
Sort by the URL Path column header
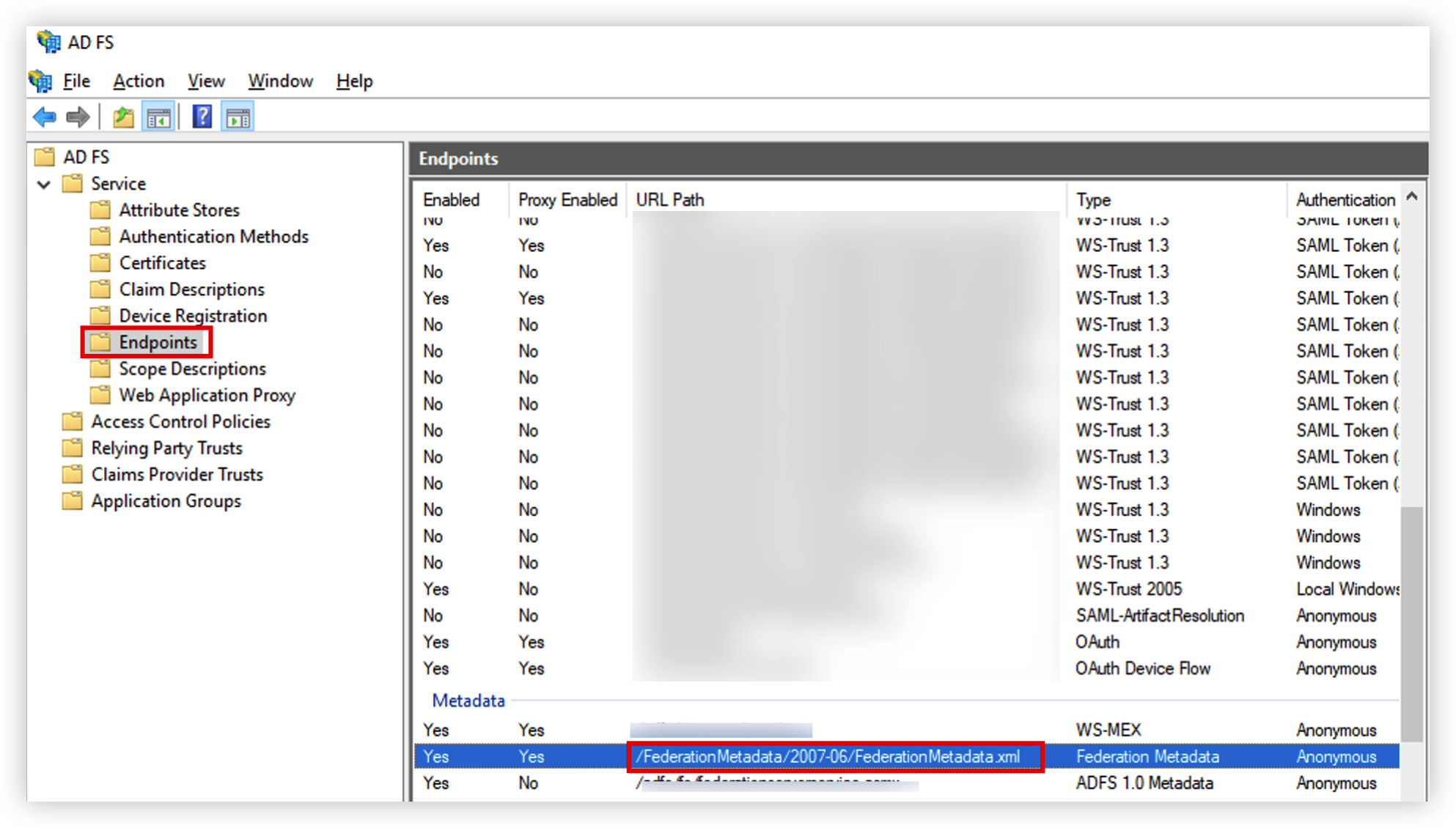(x=847, y=199)
